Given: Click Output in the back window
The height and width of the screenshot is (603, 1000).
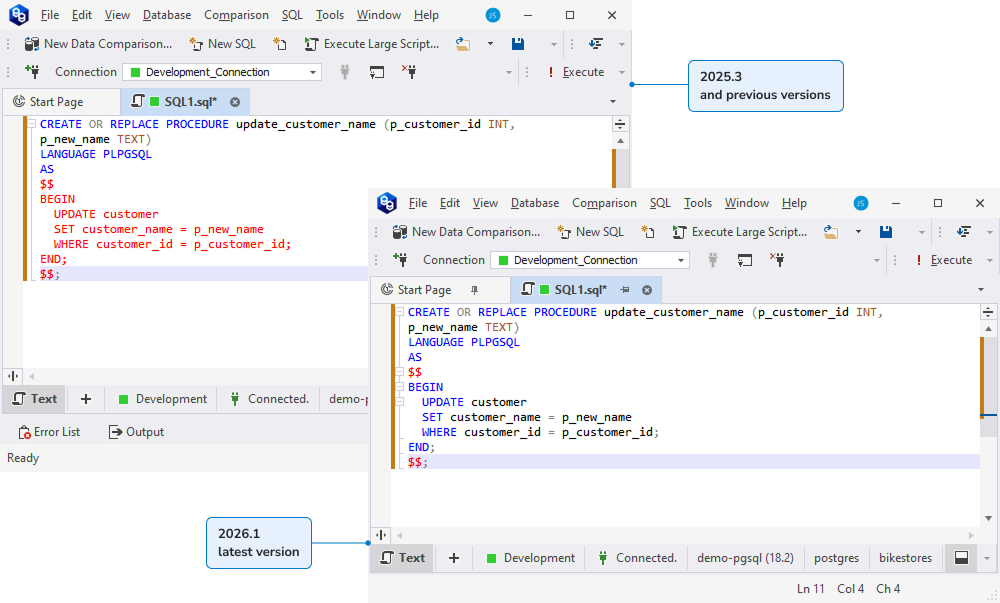Looking at the screenshot, I should [x=136, y=432].
